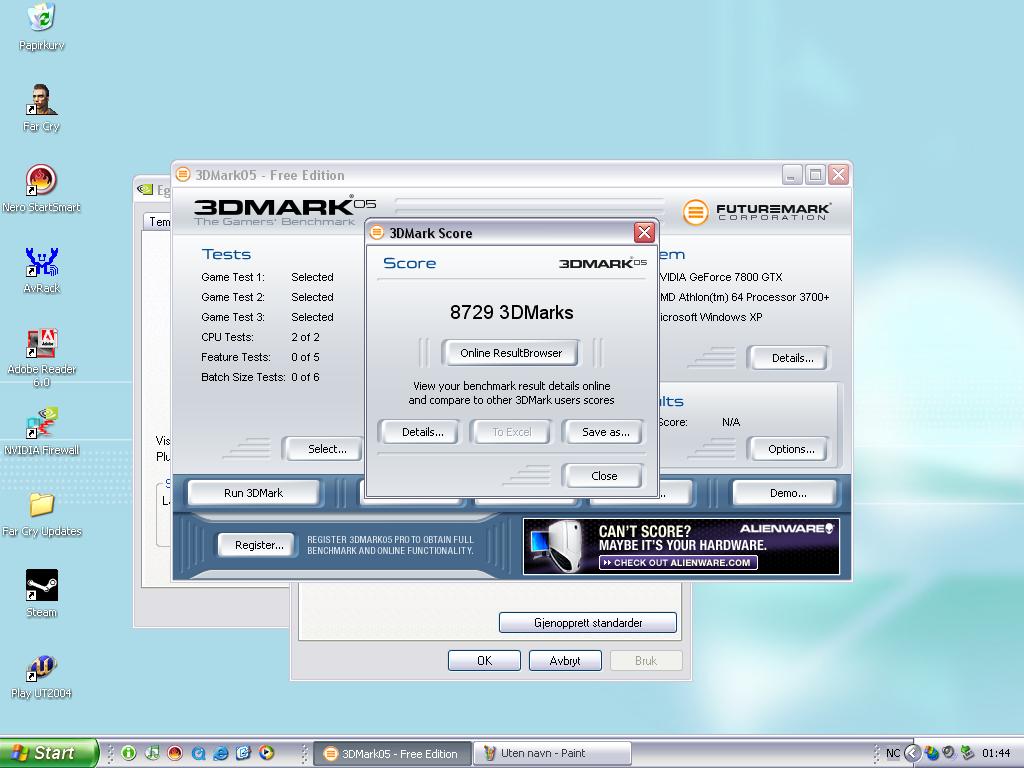Click the NC language indicator in the tray

[893, 753]
